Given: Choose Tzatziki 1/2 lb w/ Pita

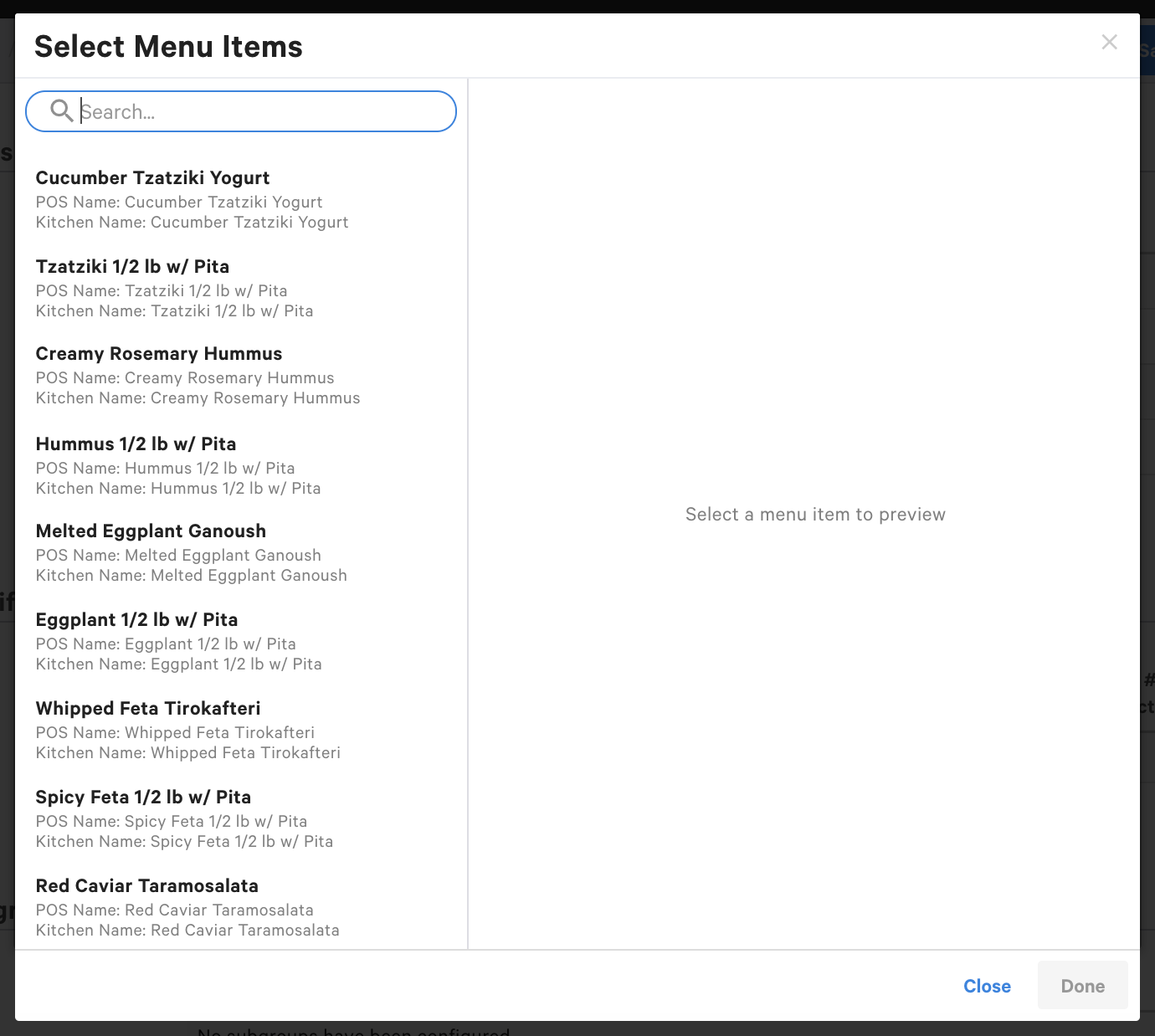Looking at the screenshot, I should [x=132, y=267].
